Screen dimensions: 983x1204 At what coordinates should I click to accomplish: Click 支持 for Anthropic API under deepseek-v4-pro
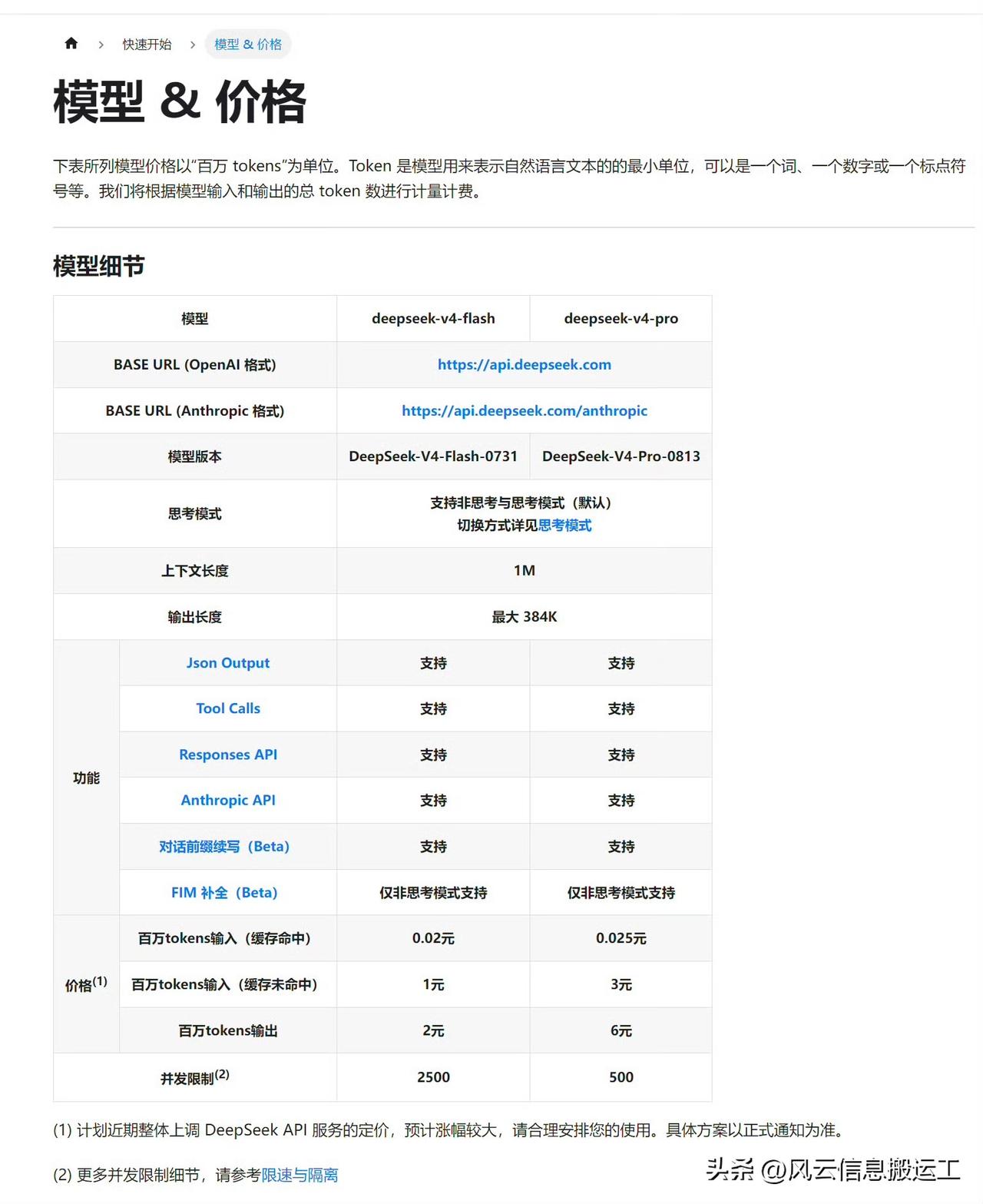(621, 800)
